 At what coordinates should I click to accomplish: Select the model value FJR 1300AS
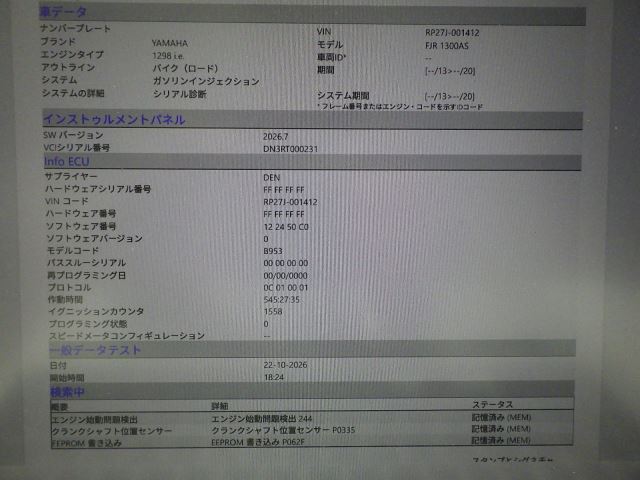point(447,46)
